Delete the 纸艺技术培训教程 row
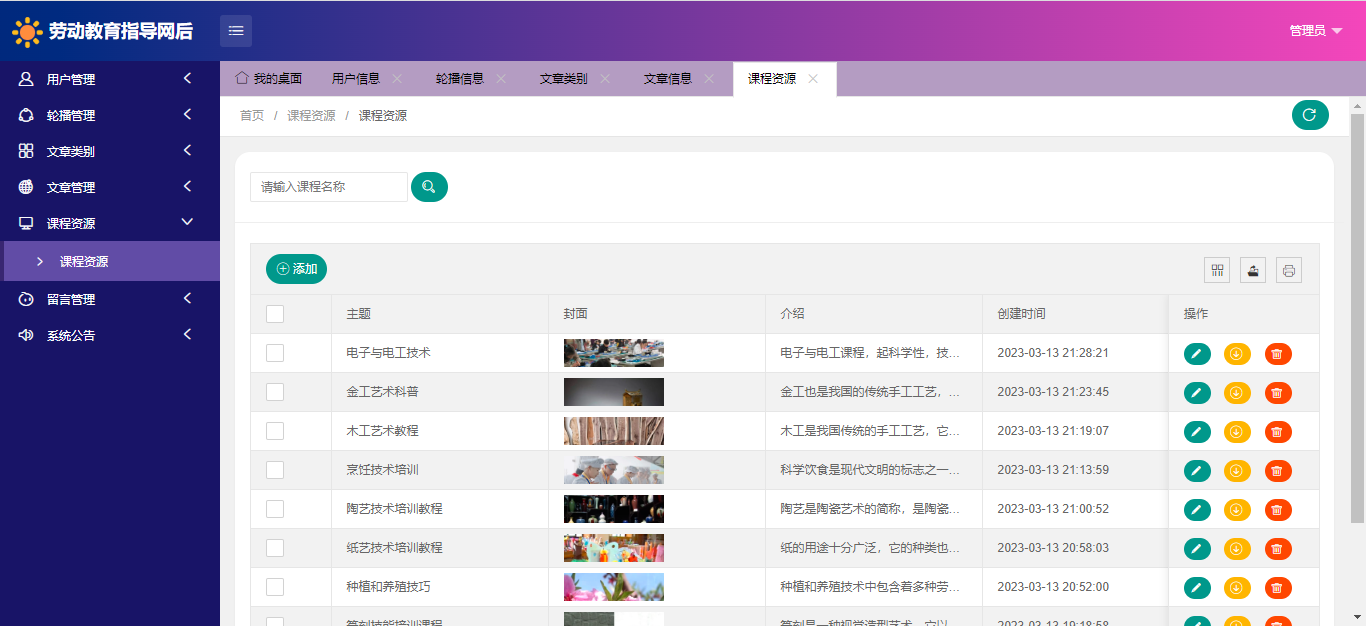The height and width of the screenshot is (626, 1366). pos(1278,549)
